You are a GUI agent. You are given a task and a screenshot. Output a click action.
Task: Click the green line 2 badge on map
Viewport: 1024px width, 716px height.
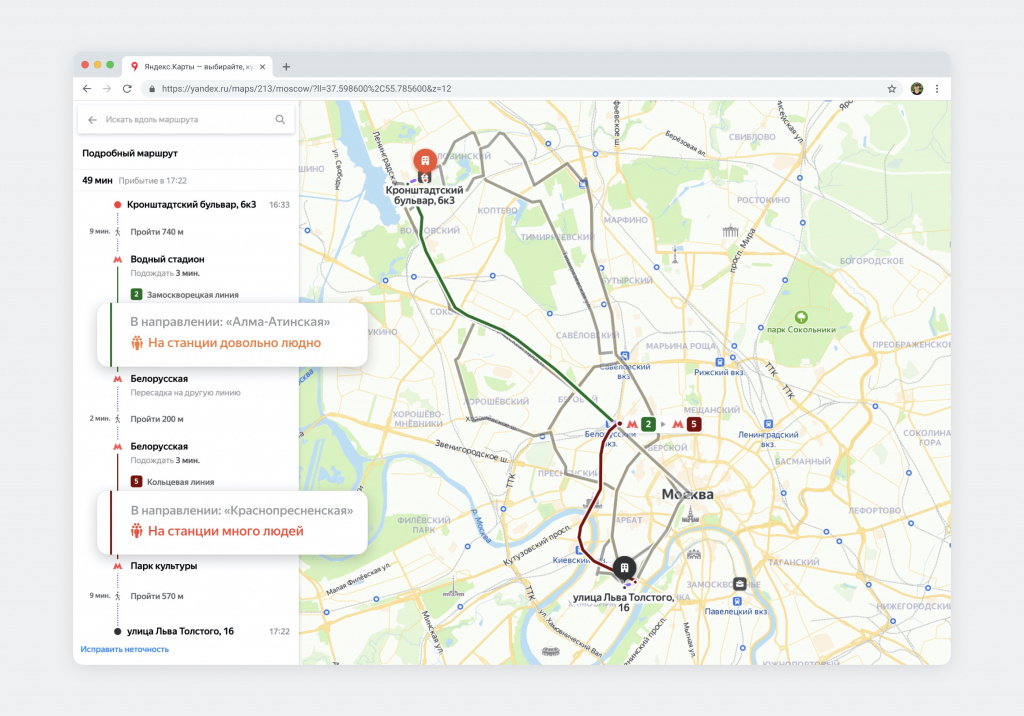tap(648, 424)
